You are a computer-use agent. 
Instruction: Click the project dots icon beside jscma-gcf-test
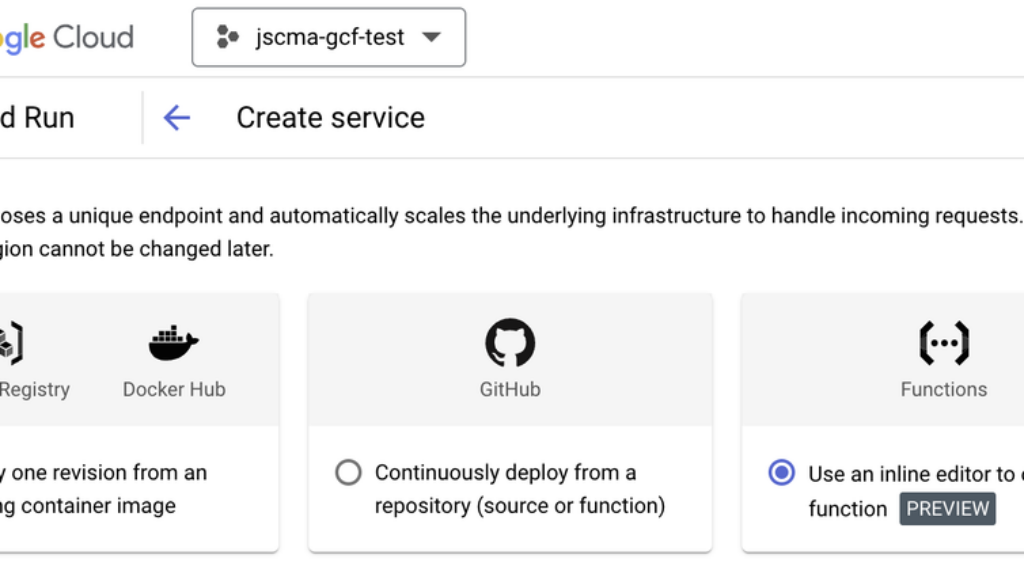pos(227,38)
